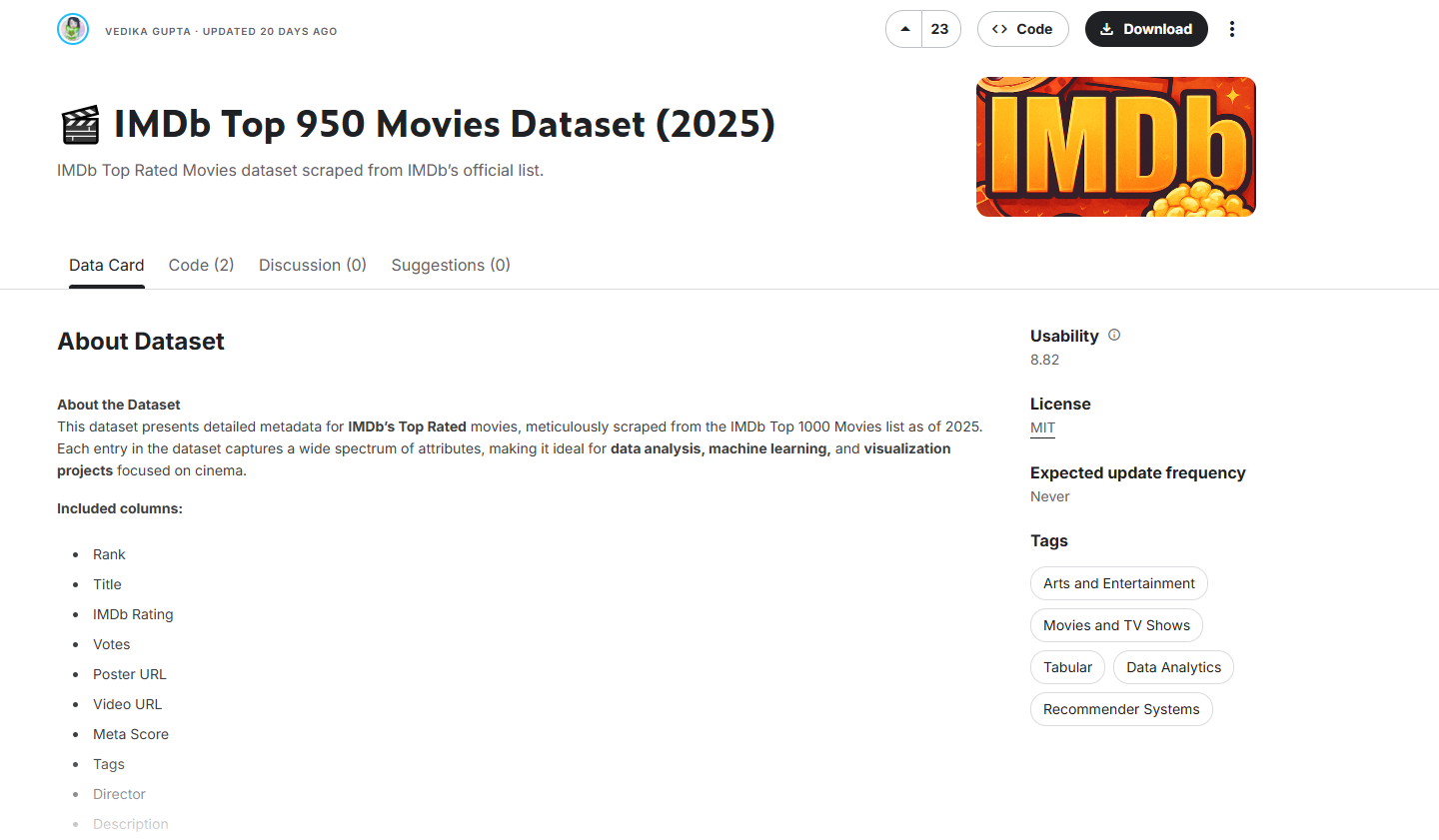Click the clapperboard emoji in title
The image size is (1439, 840).
80,125
